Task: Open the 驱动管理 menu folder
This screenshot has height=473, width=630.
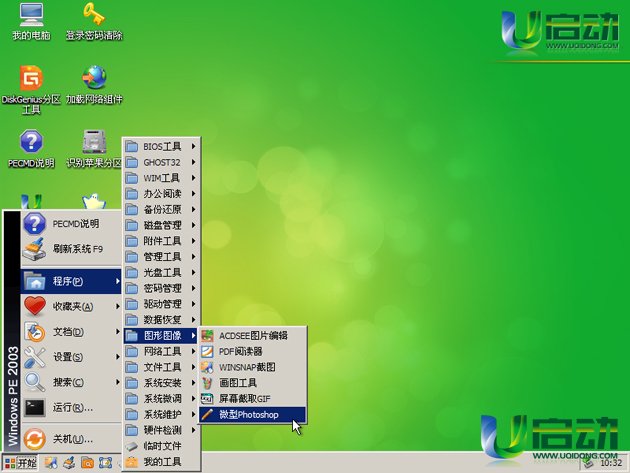Action: pyautogui.click(x=162, y=304)
